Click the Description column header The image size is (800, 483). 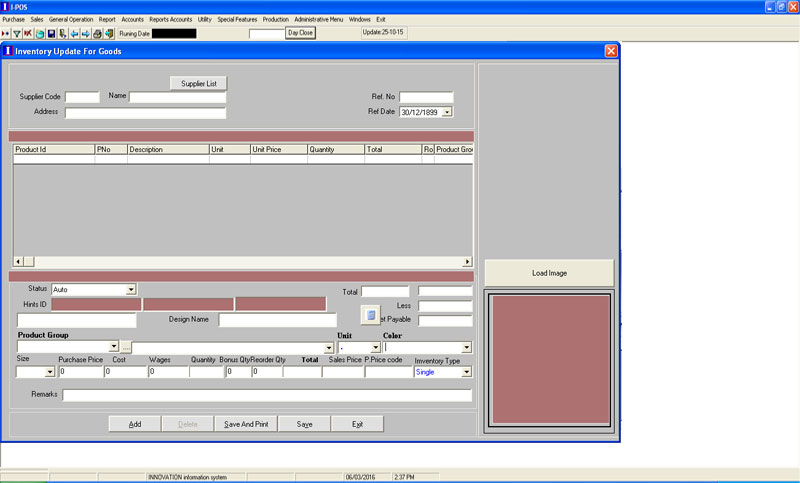(168, 149)
